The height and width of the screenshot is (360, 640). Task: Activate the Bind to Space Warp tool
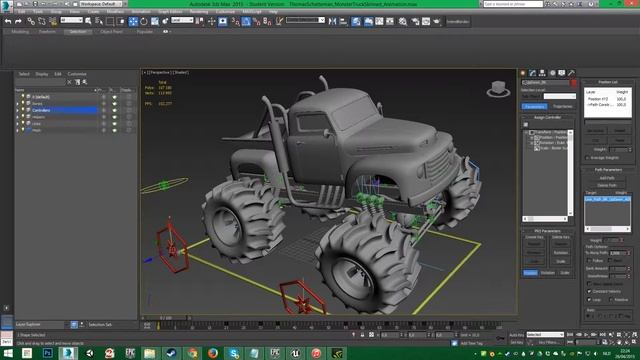tap(53, 21)
